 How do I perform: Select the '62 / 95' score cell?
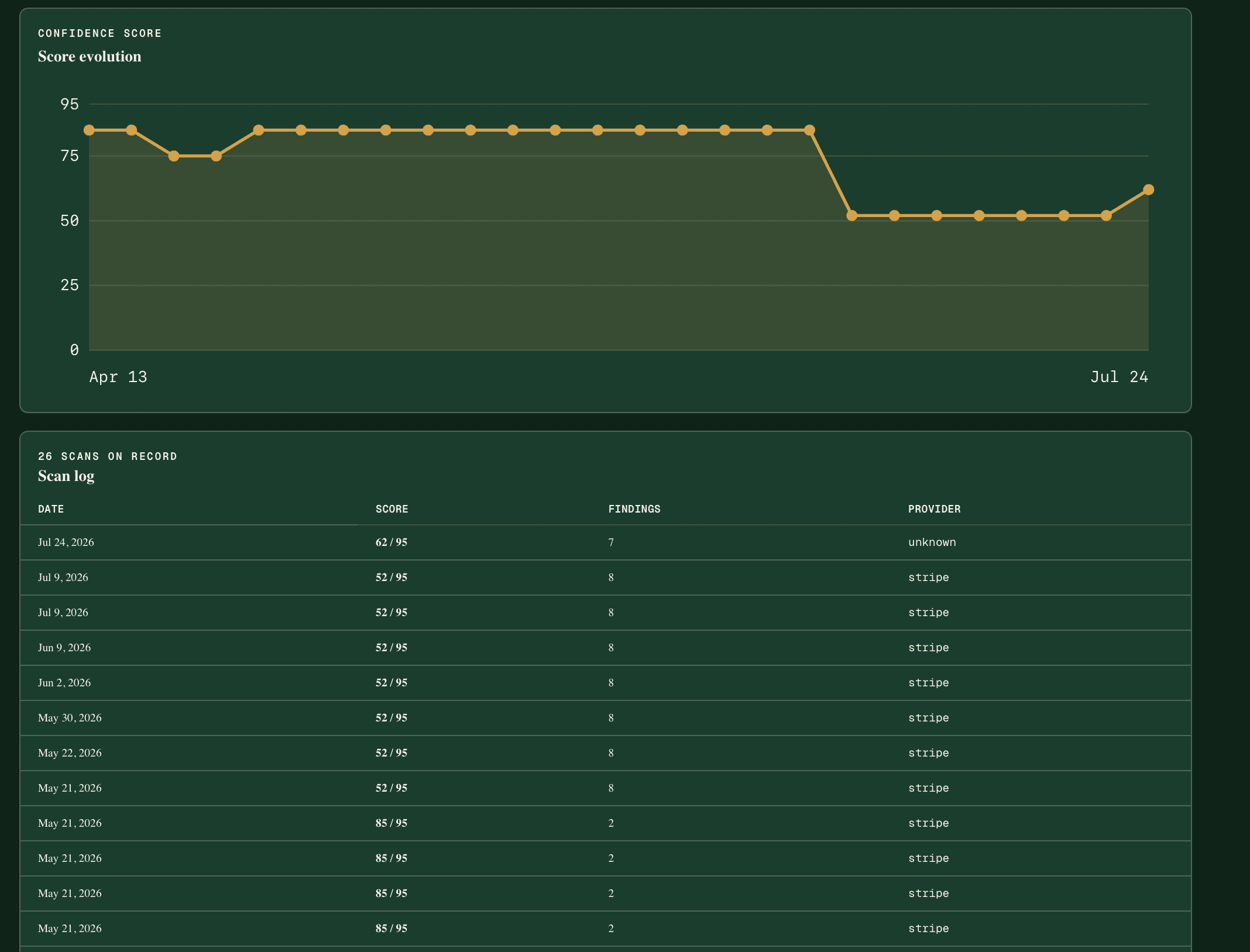(392, 542)
